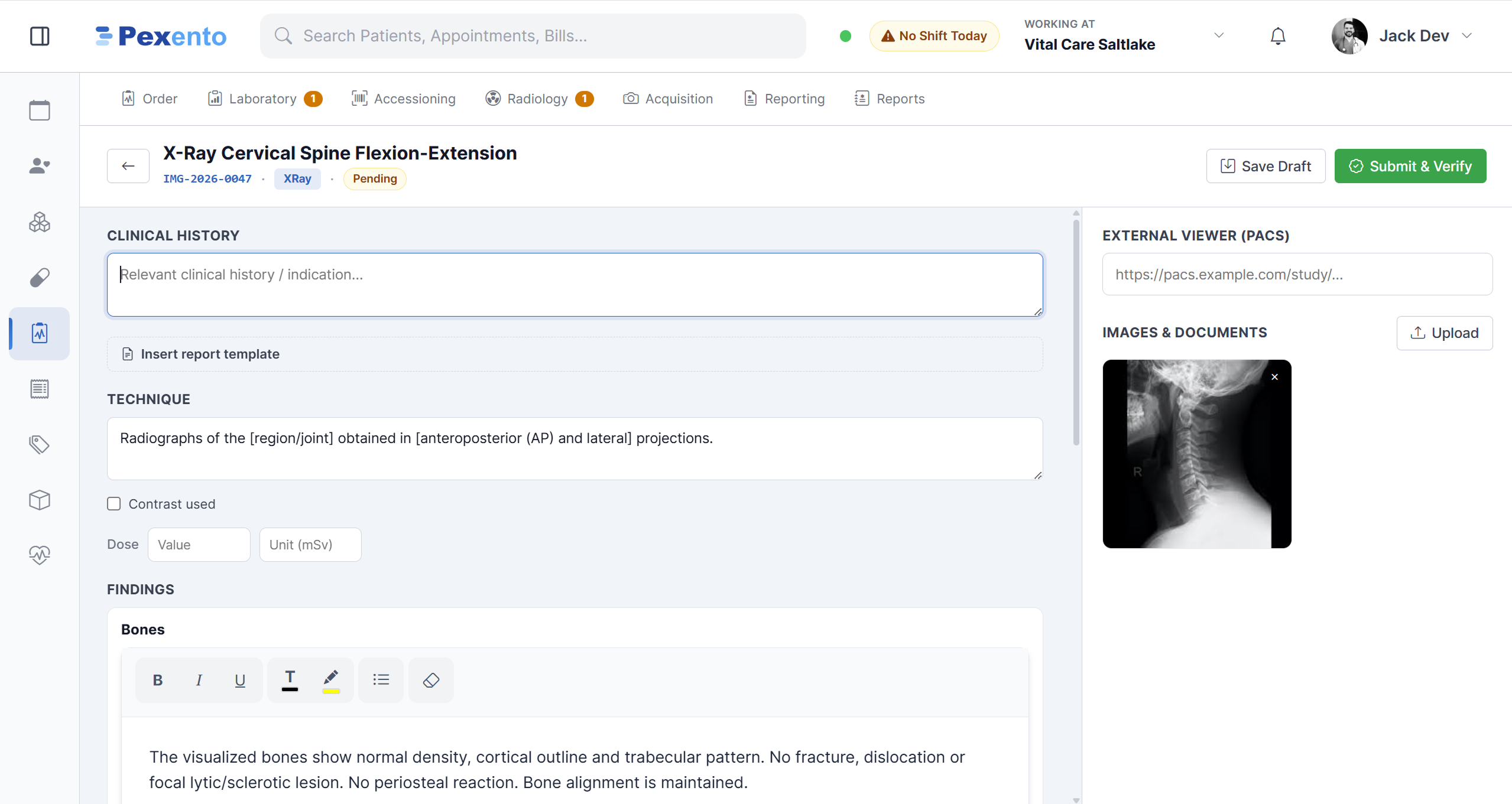
Task: Focus the Technique text area
Action: [575, 448]
